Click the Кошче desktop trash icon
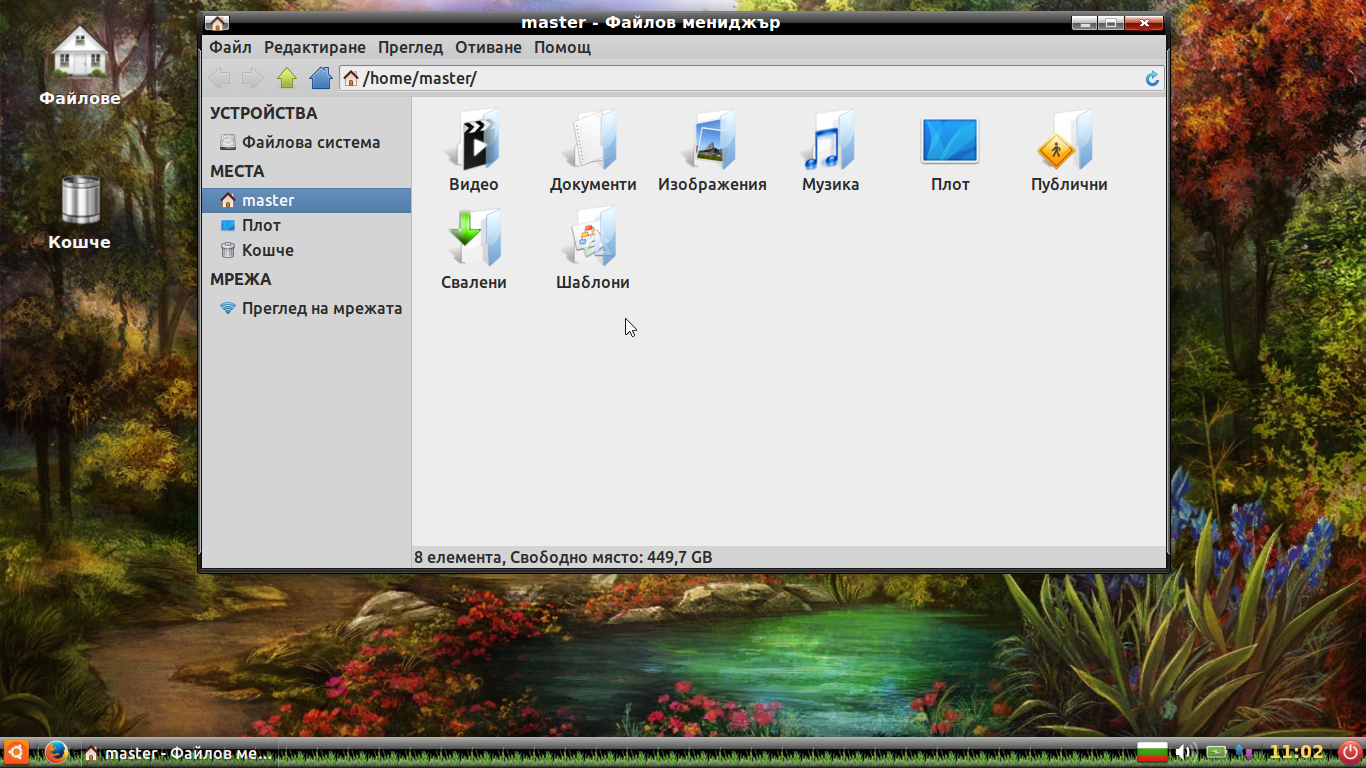The height and width of the screenshot is (768, 1366). coord(80,213)
